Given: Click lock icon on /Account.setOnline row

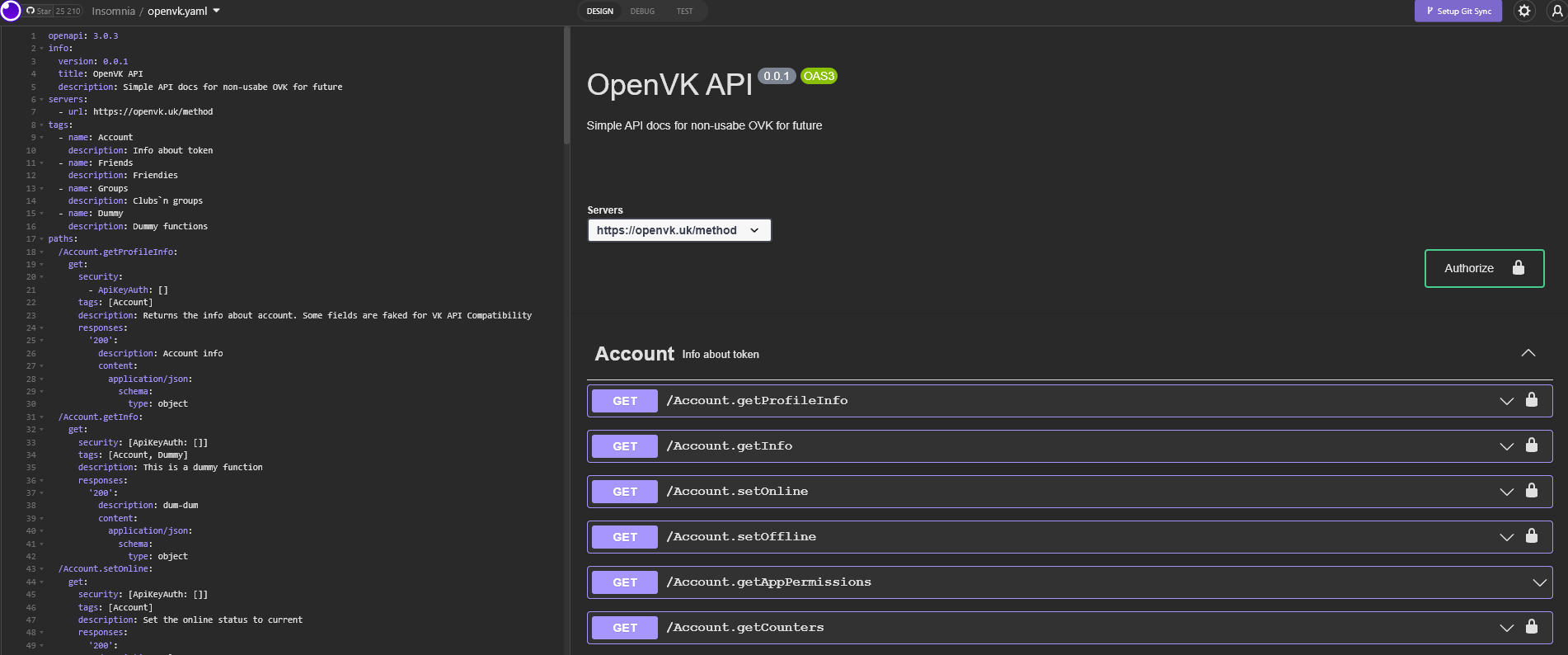Looking at the screenshot, I should (1531, 491).
